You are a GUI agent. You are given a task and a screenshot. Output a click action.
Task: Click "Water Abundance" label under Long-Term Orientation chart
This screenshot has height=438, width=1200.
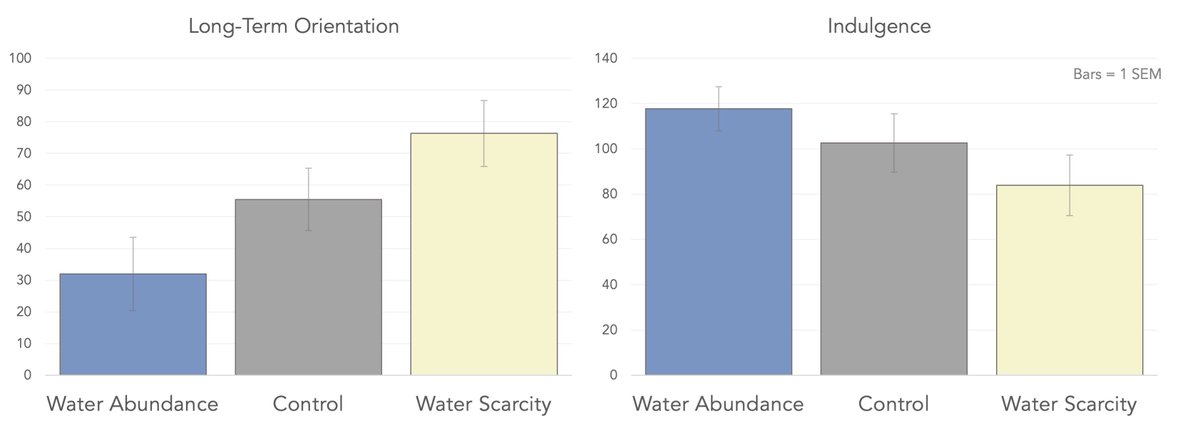click(x=133, y=405)
